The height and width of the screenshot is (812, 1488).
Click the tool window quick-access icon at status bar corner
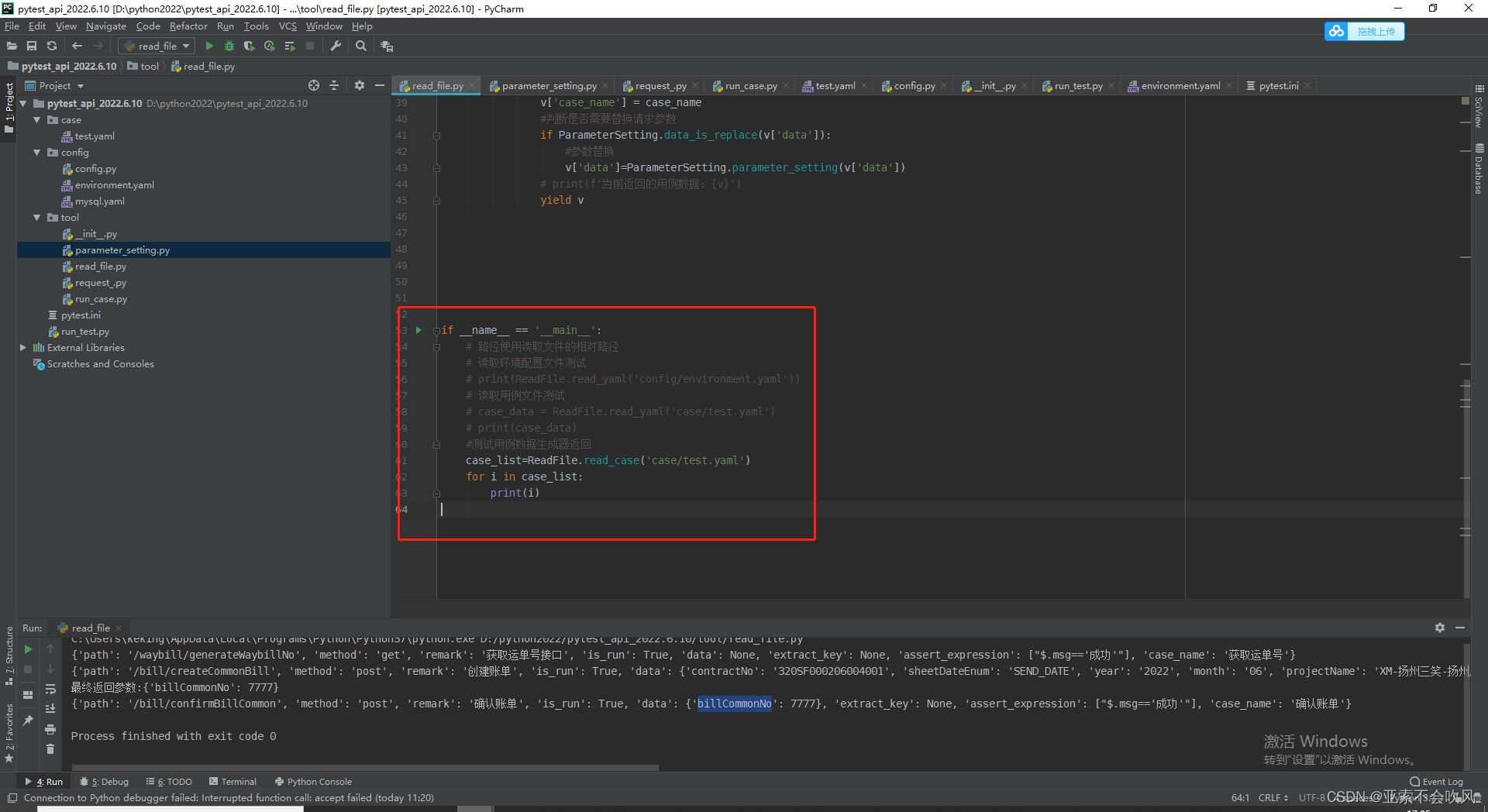pos(12,798)
